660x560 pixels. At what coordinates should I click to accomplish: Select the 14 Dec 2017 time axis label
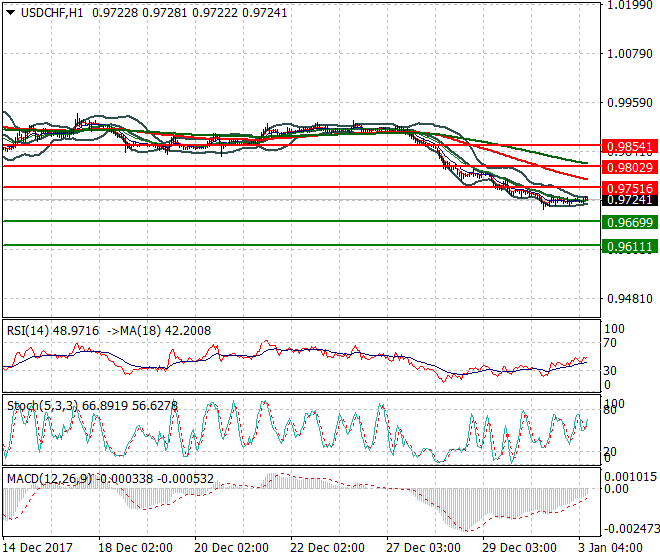tap(37, 548)
